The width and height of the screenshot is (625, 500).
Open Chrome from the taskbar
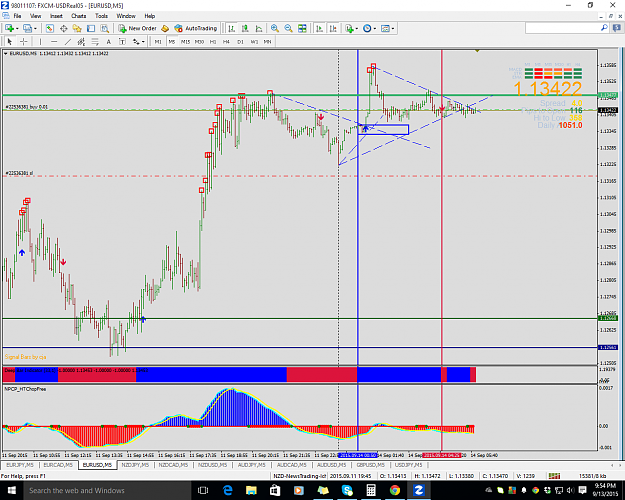pos(395,490)
